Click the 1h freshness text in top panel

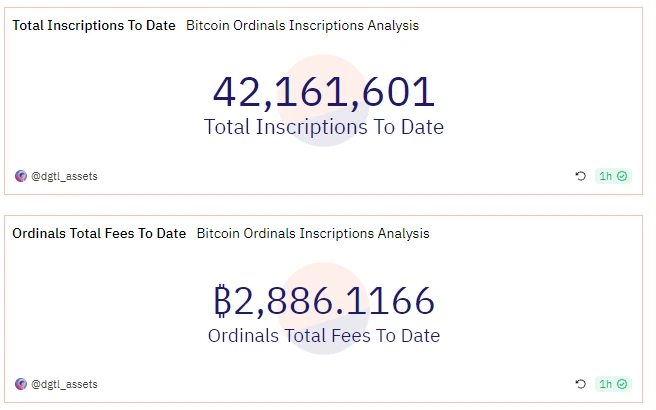tap(605, 176)
